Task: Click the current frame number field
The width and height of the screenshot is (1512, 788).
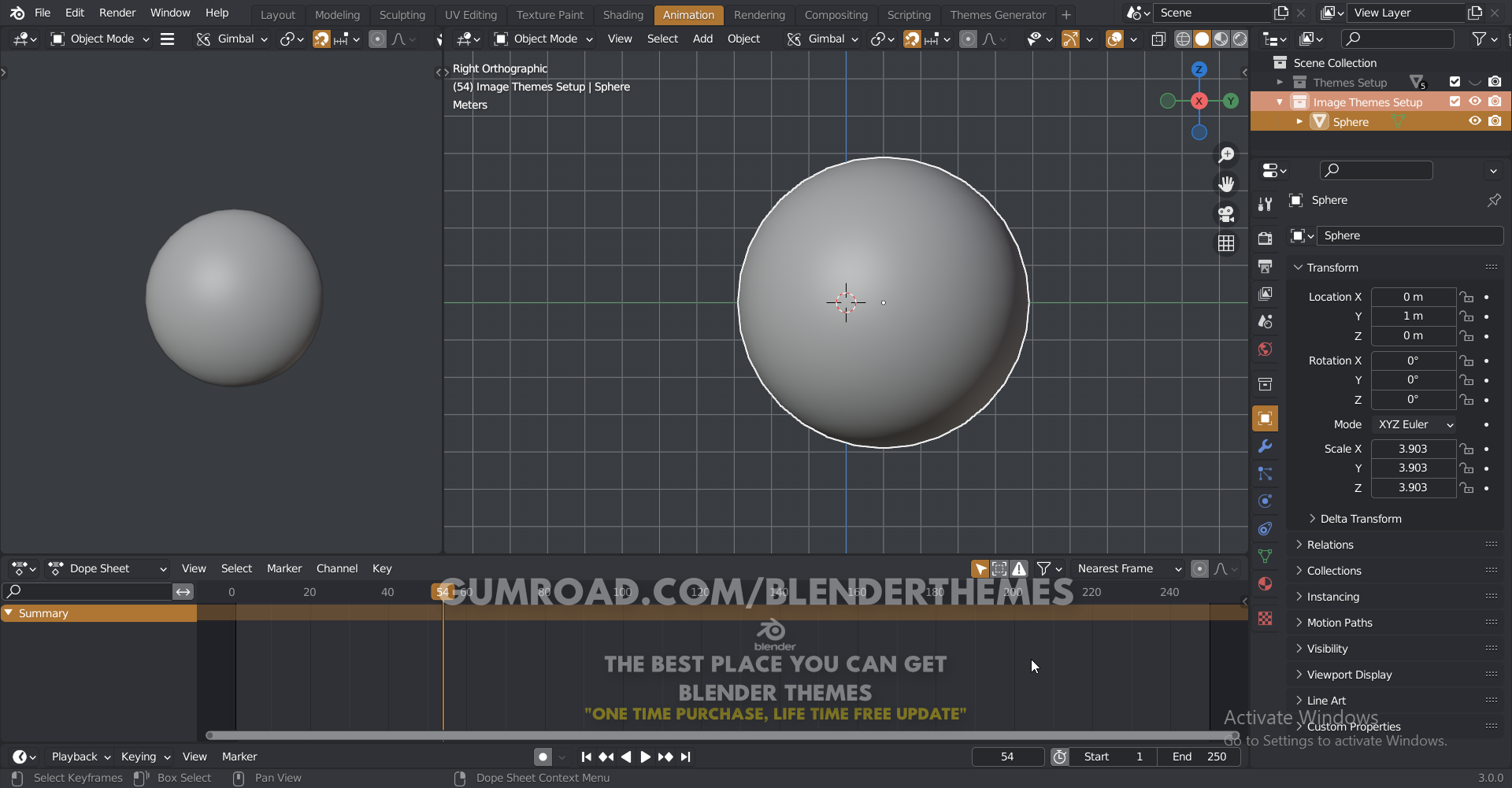Action: 1007,757
